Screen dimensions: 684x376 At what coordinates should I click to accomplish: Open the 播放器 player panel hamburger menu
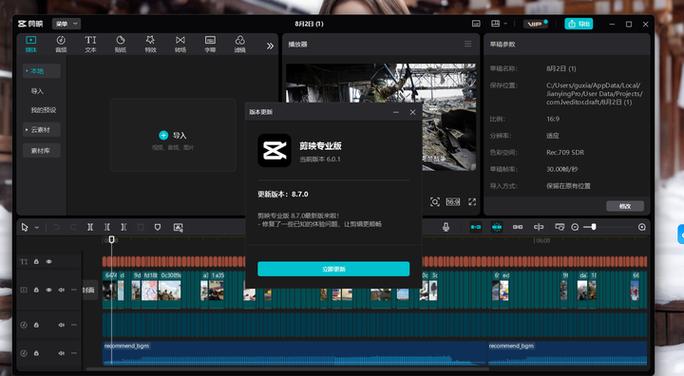(468, 44)
